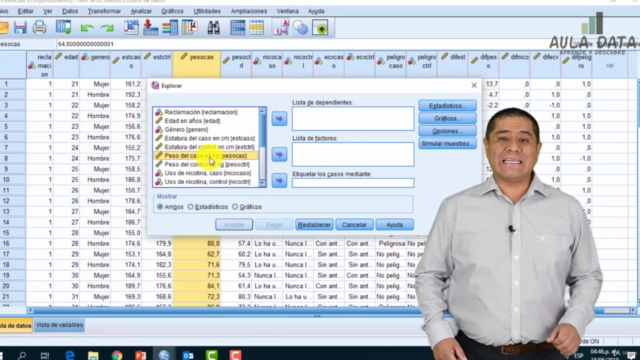
Task: Click the Cancelar button
Action: pos(354,225)
